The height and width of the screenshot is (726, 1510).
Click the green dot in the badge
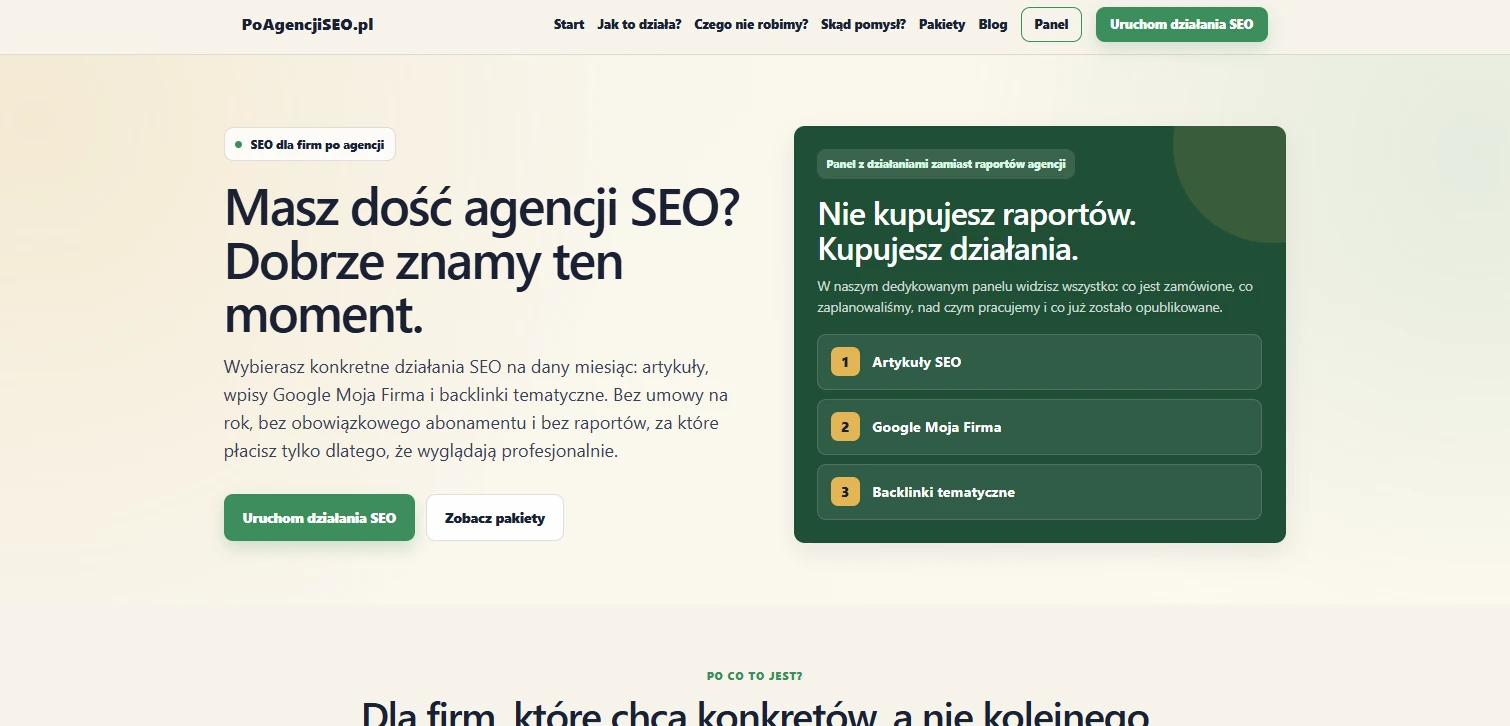[238, 145]
